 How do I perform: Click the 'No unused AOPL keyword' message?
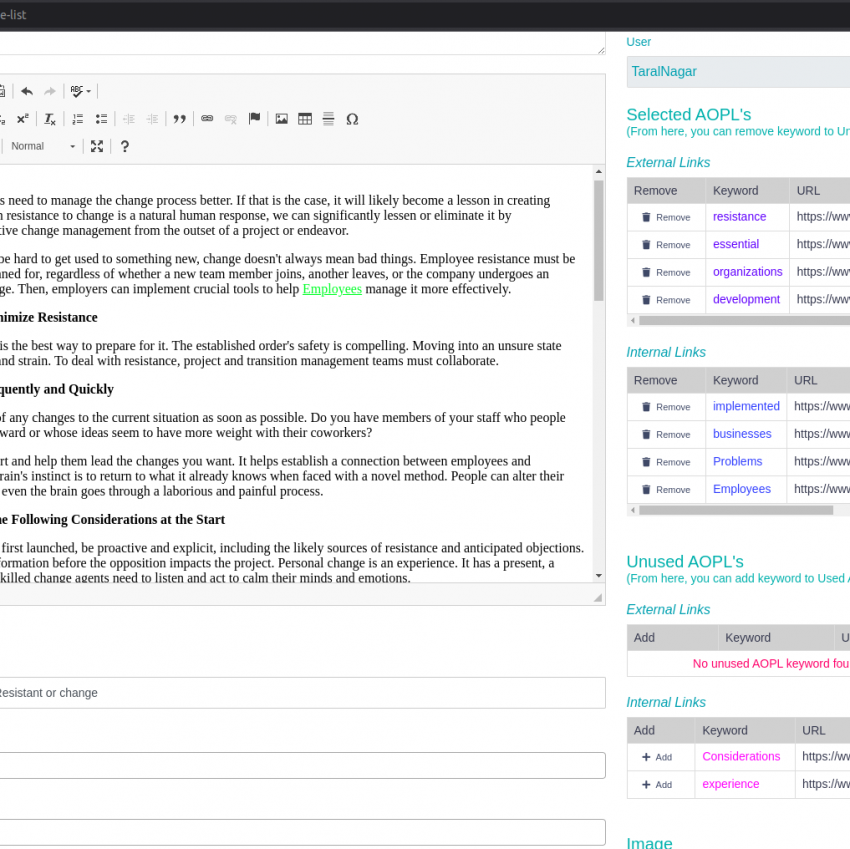click(x=771, y=664)
